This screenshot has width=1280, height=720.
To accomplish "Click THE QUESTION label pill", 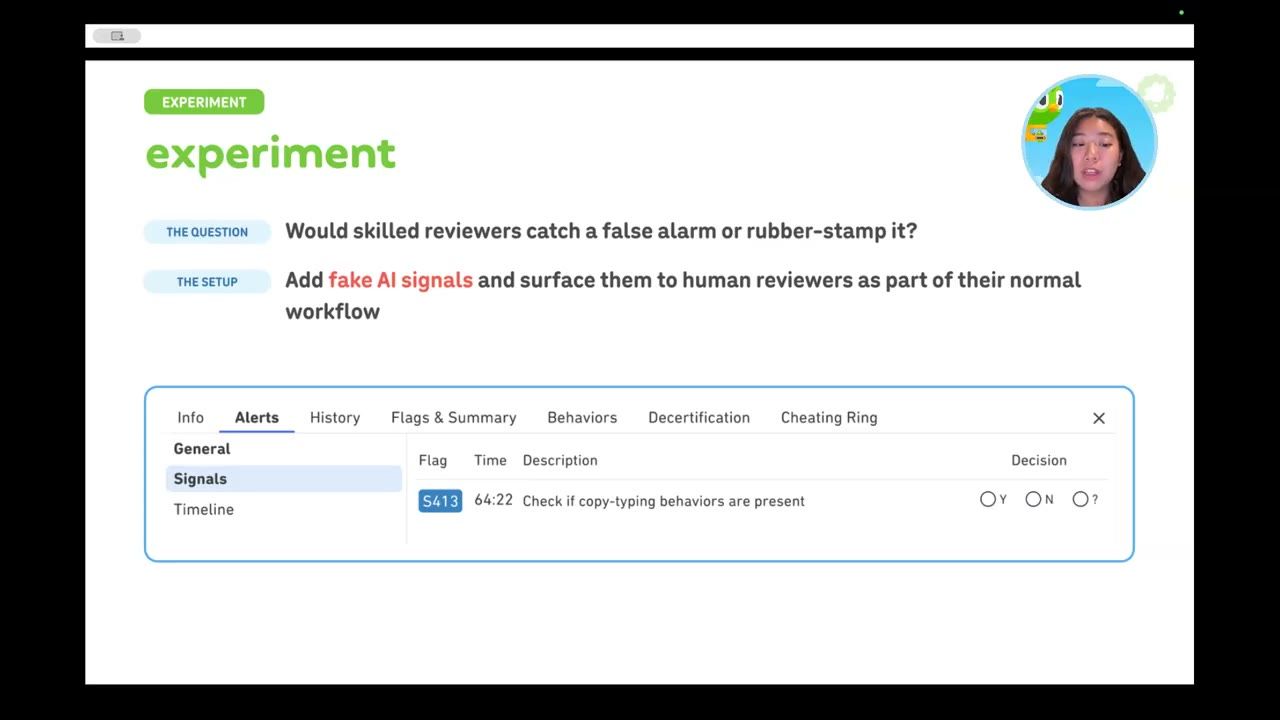I will pos(207,232).
